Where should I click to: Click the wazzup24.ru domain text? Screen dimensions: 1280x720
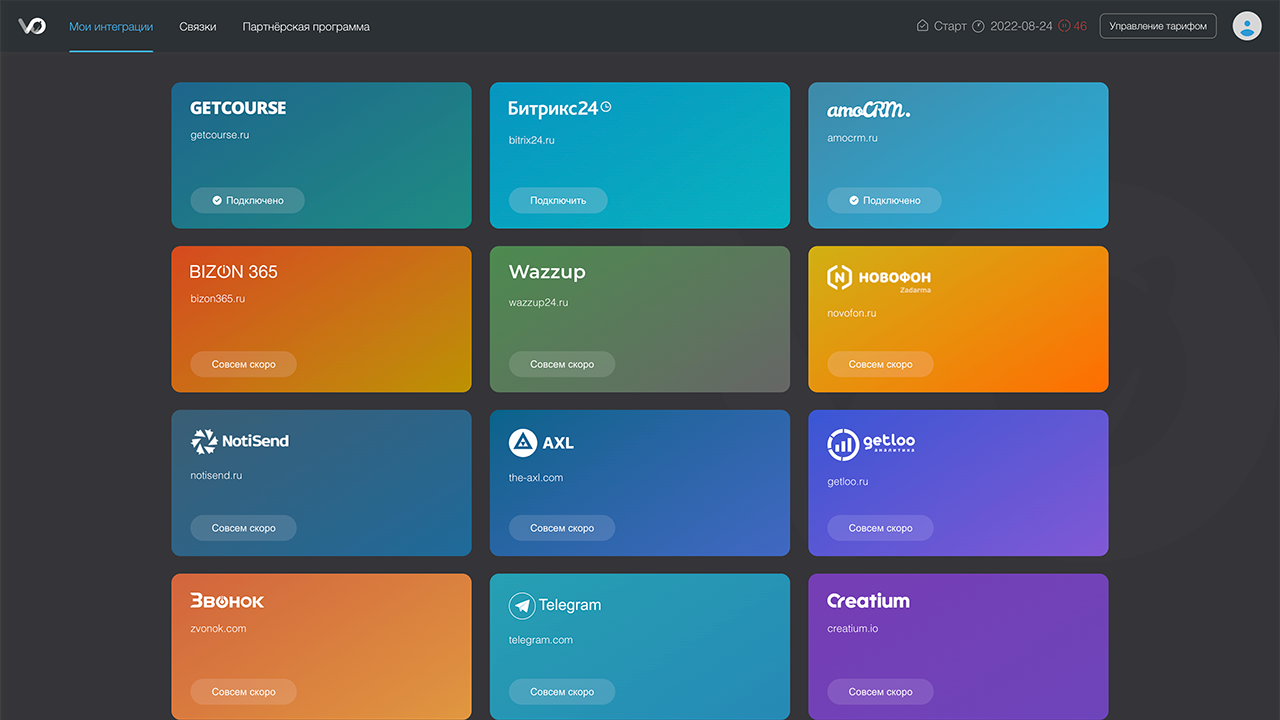point(538,302)
